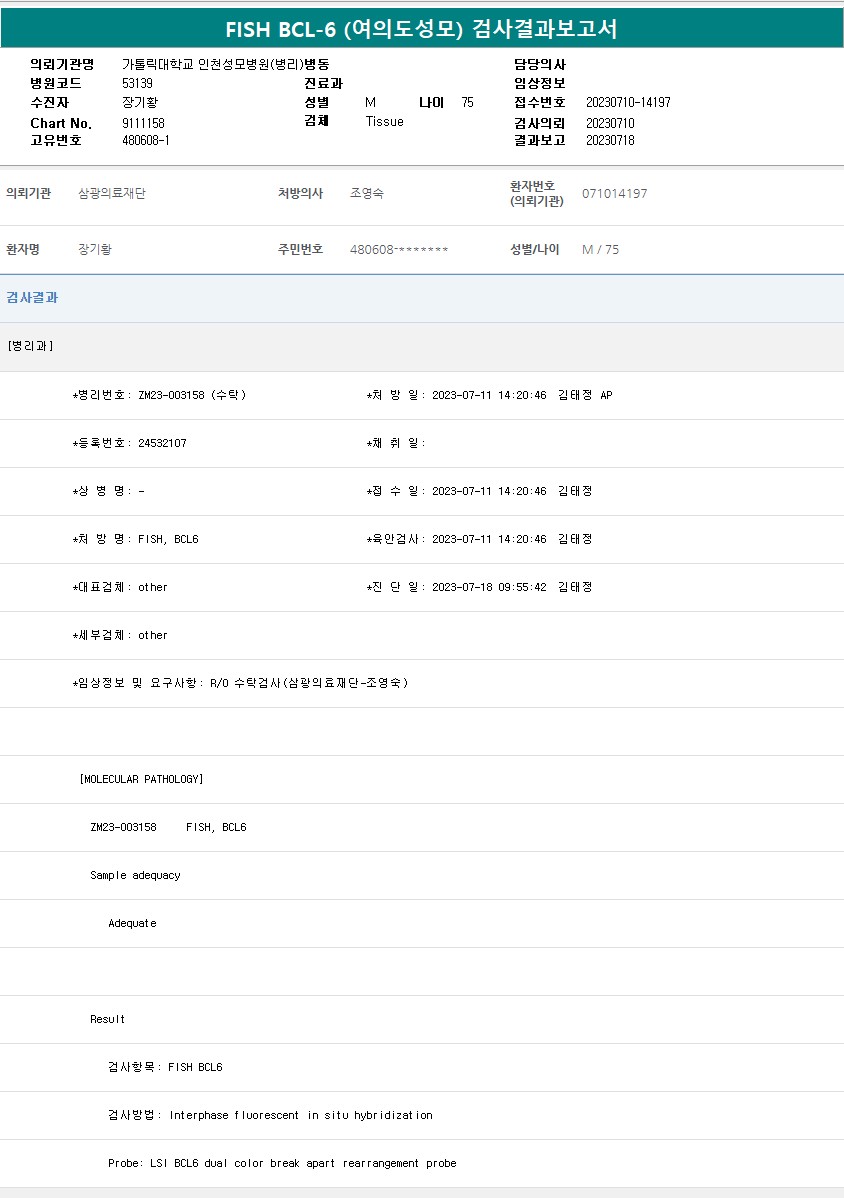Select 결과보고 date 20230718
Viewport: 844px width, 1198px height.
tap(609, 141)
